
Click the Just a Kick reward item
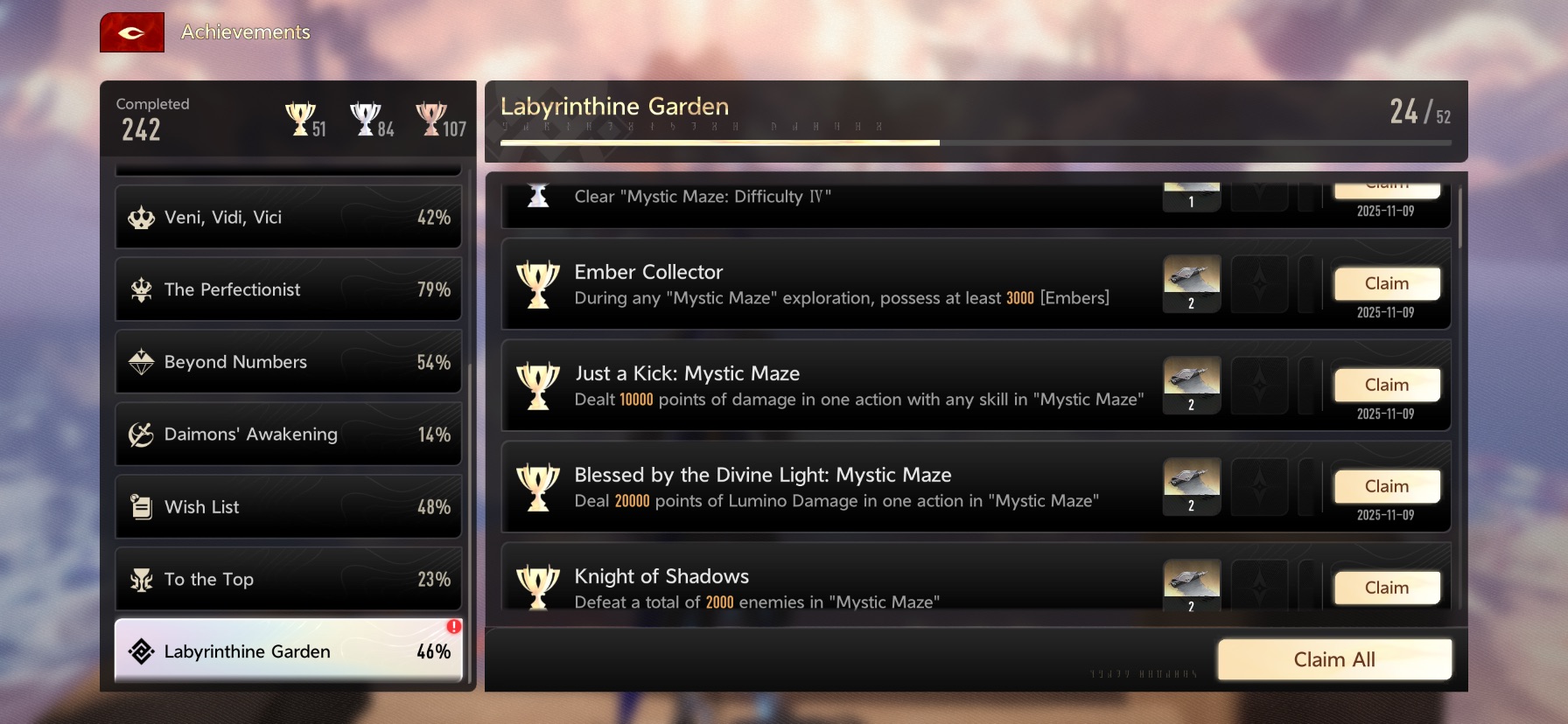(x=1192, y=385)
